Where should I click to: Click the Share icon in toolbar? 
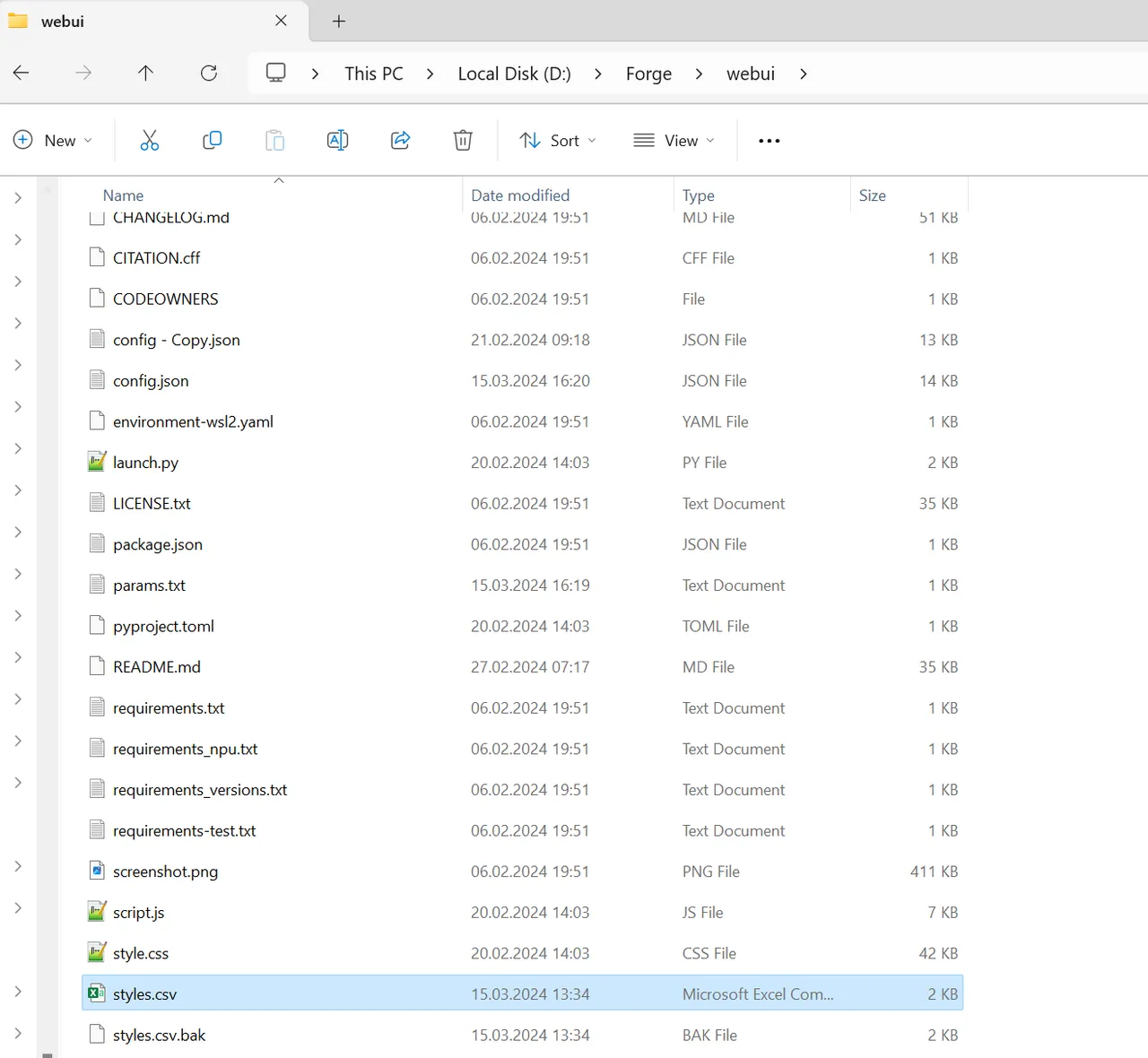tap(401, 140)
